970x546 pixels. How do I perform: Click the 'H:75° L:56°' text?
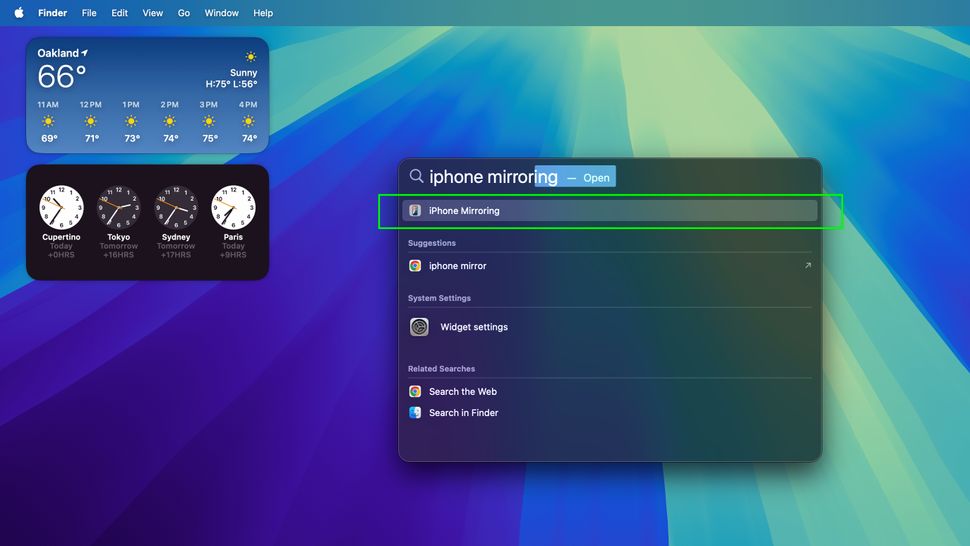[231, 84]
